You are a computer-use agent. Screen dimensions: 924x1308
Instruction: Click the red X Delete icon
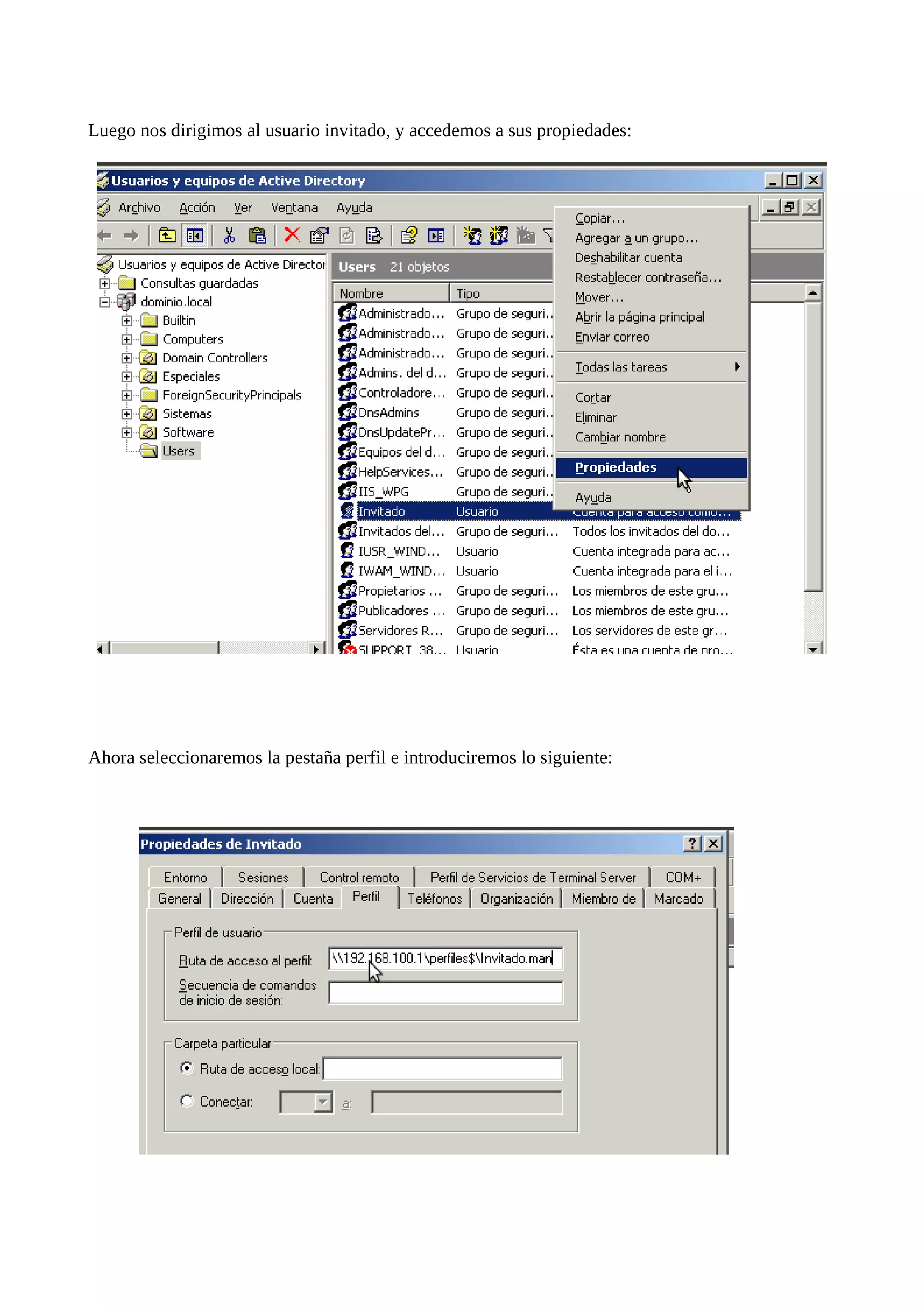(291, 235)
